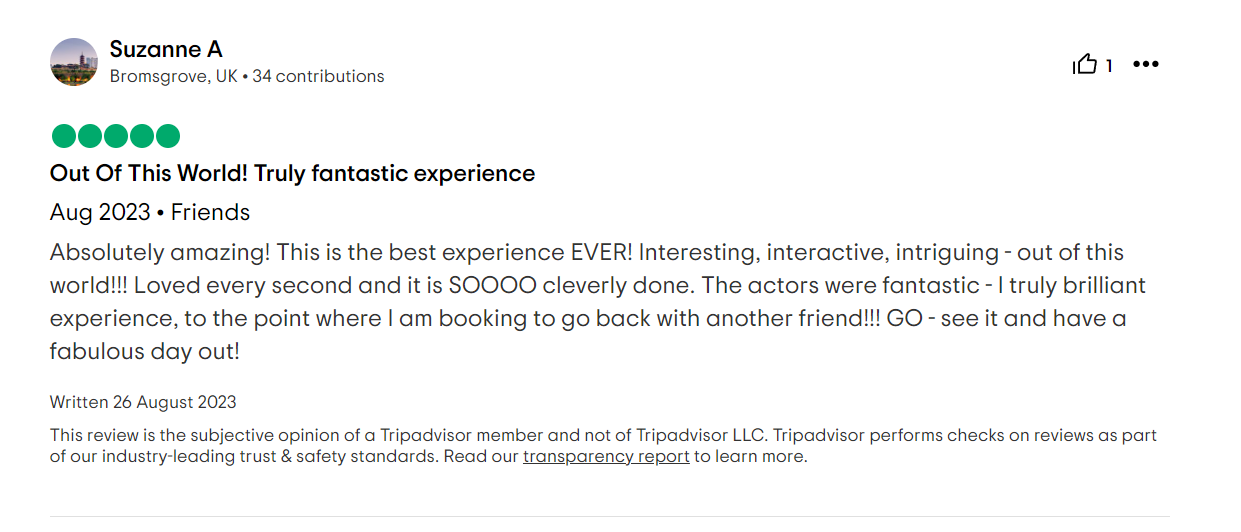This screenshot has height=532, width=1241.
Task: Click the reviewer name Suzanne A
Action: point(166,49)
